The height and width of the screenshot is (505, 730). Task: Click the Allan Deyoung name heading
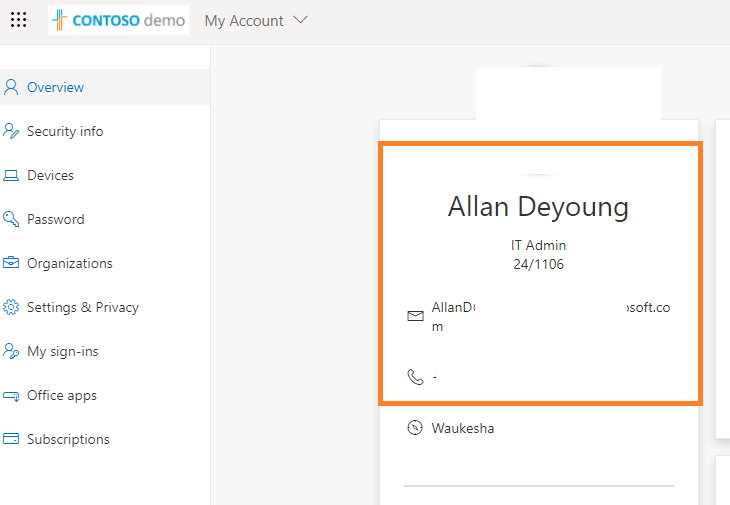pyautogui.click(x=538, y=207)
